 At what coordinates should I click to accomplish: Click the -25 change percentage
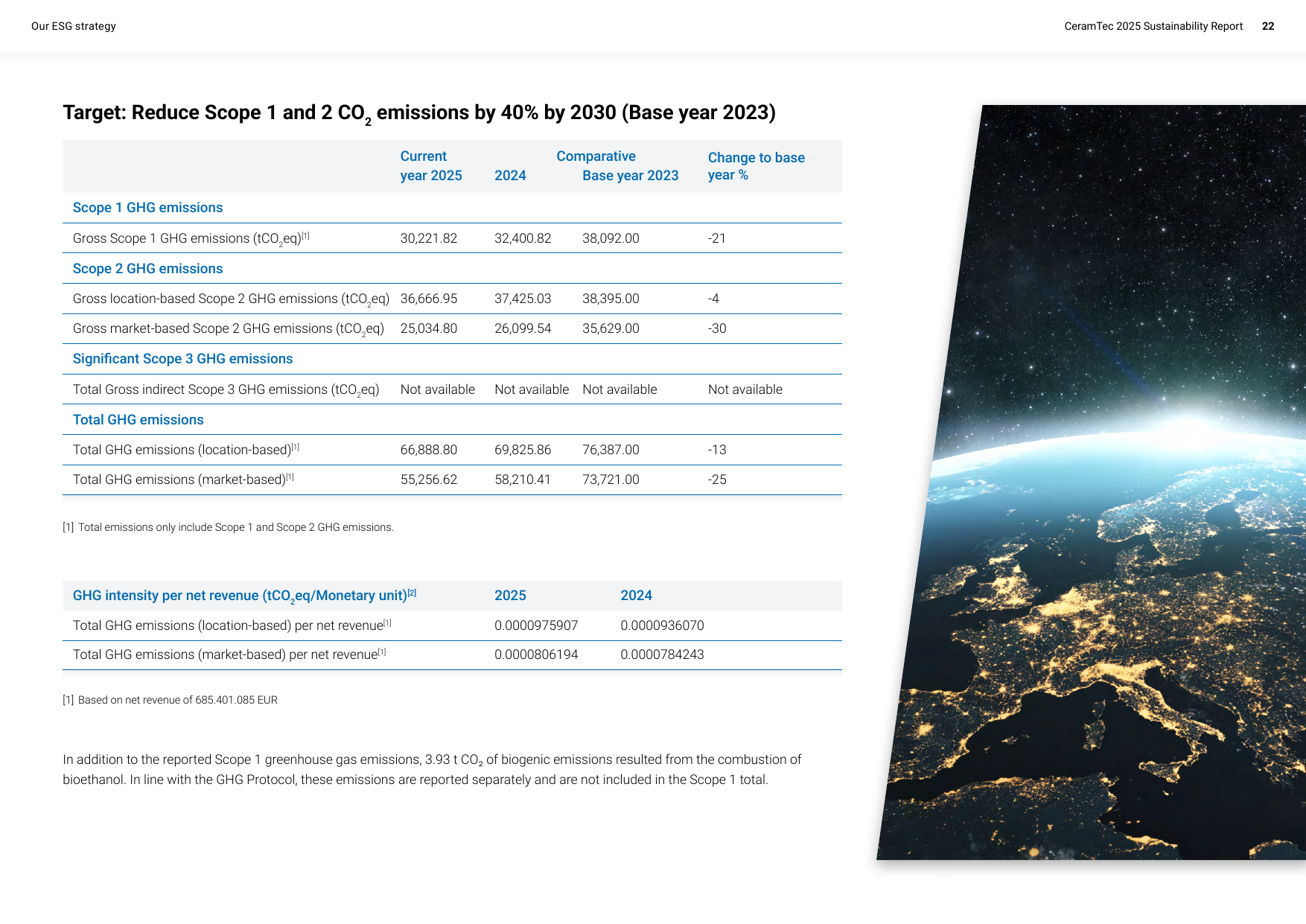[717, 479]
